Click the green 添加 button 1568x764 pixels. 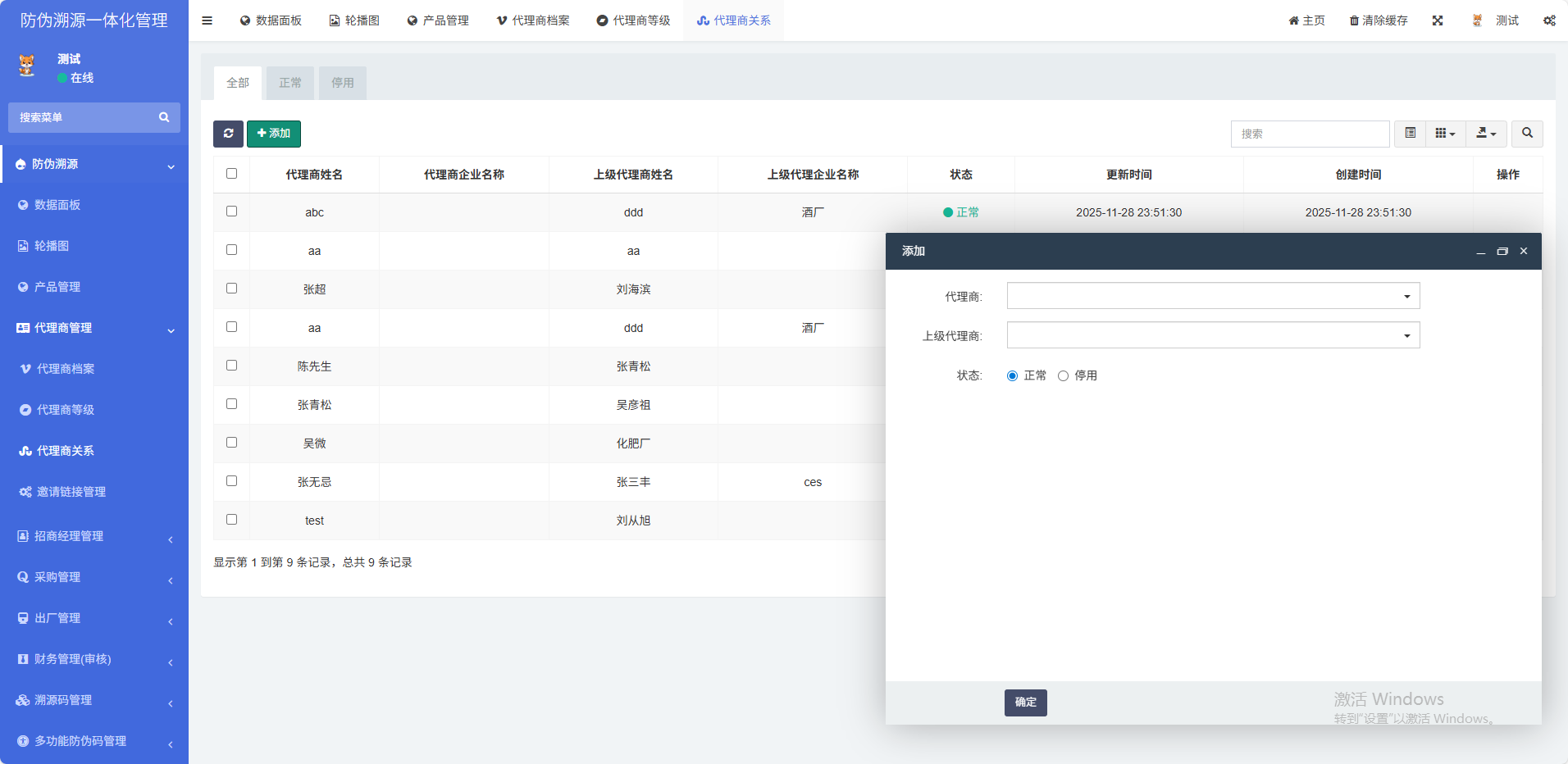click(274, 134)
